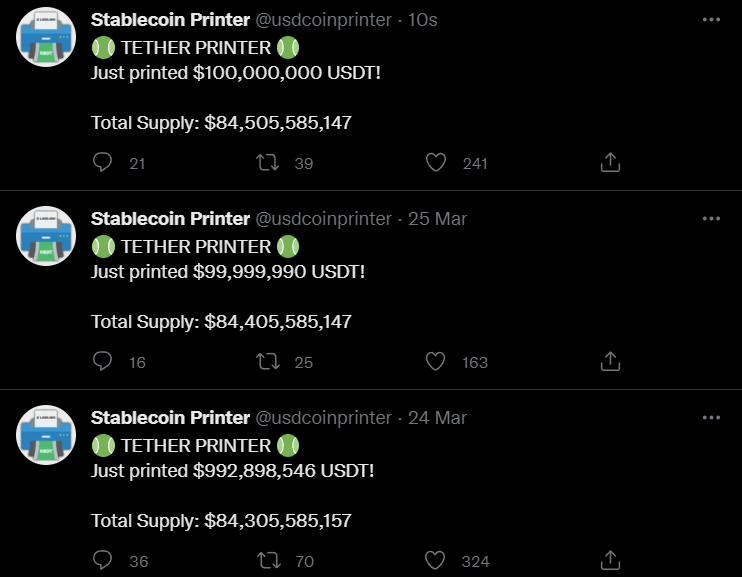Reply to the $992,898,546 USDT tweet
Screen dimensions: 742x577
[x=102, y=560]
